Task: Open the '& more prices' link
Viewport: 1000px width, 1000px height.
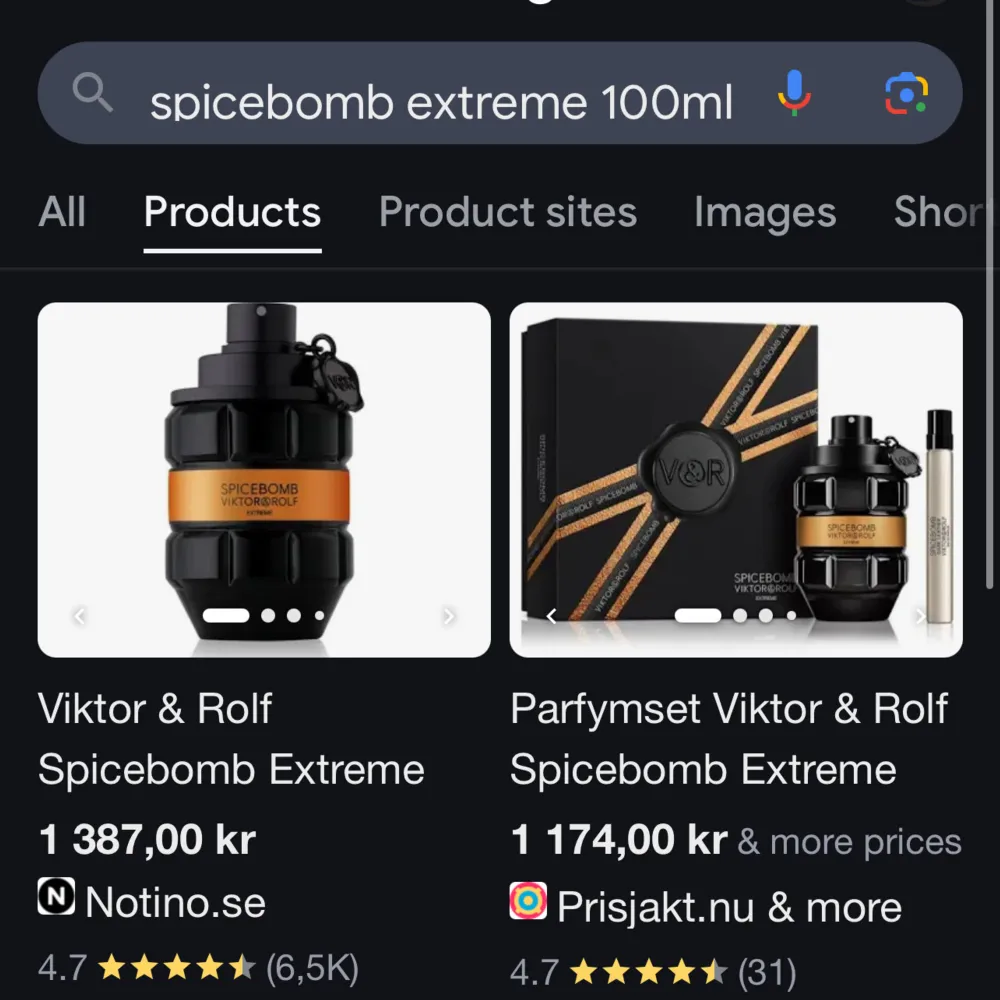Action: pos(849,842)
